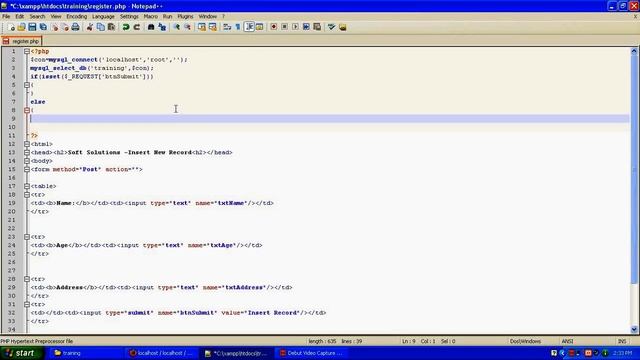Collapse the if block brace at line 5
This screenshot has height=360, width=640.
tap(27, 85)
